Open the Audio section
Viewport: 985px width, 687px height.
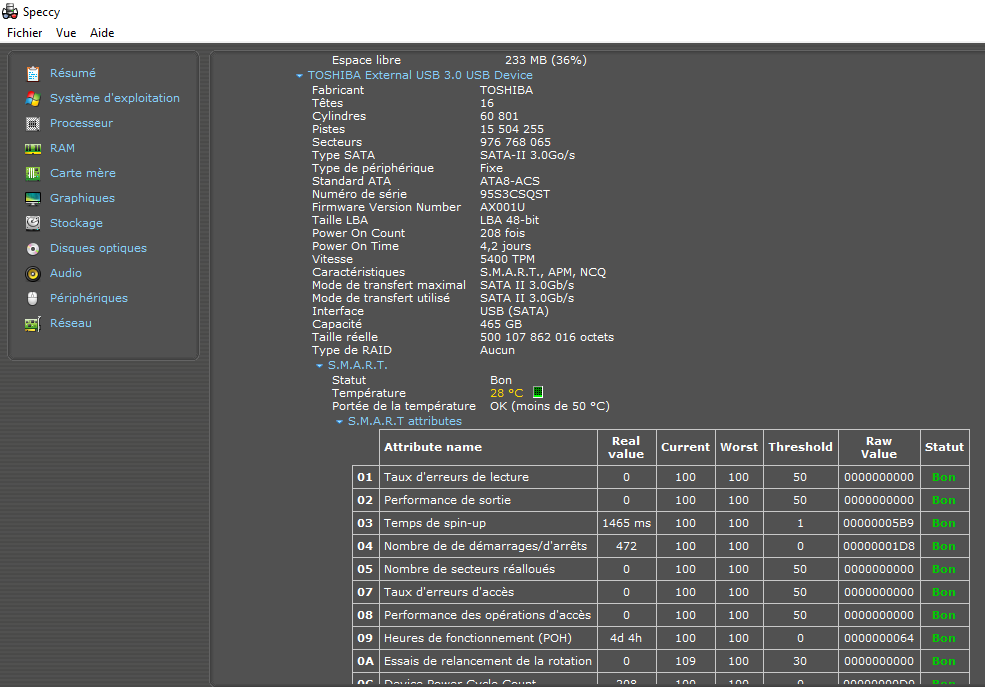click(65, 273)
